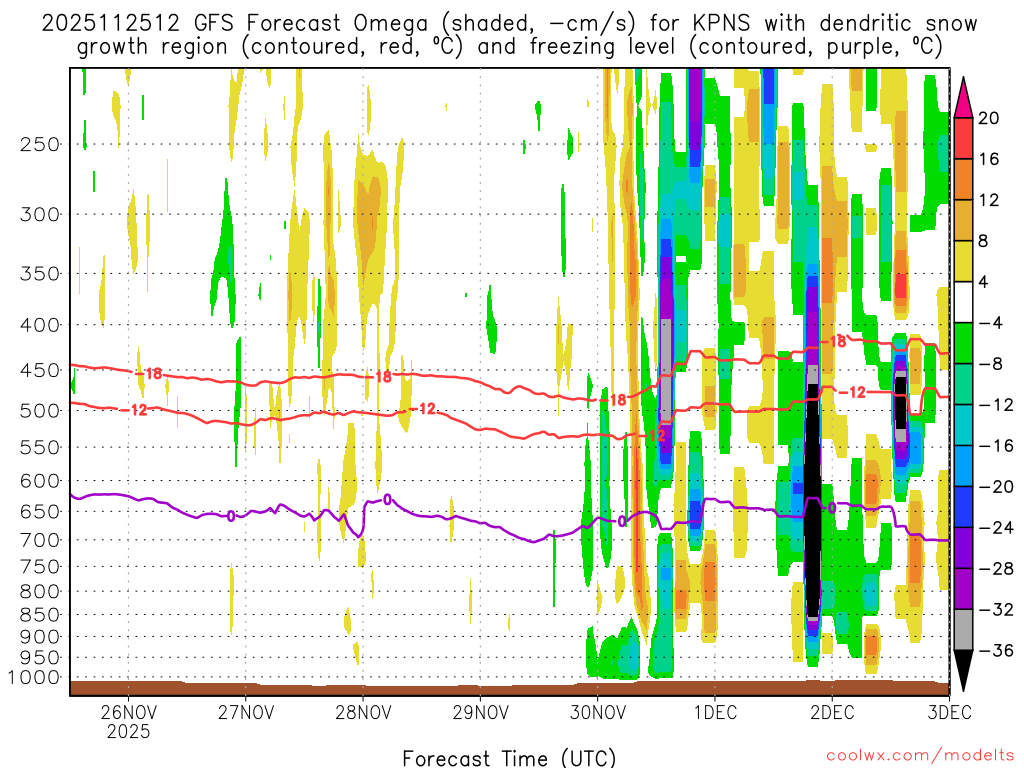Click the colorbar value -20 label
The height and width of the screenshot is (768, 1024).
pos(996,487)
